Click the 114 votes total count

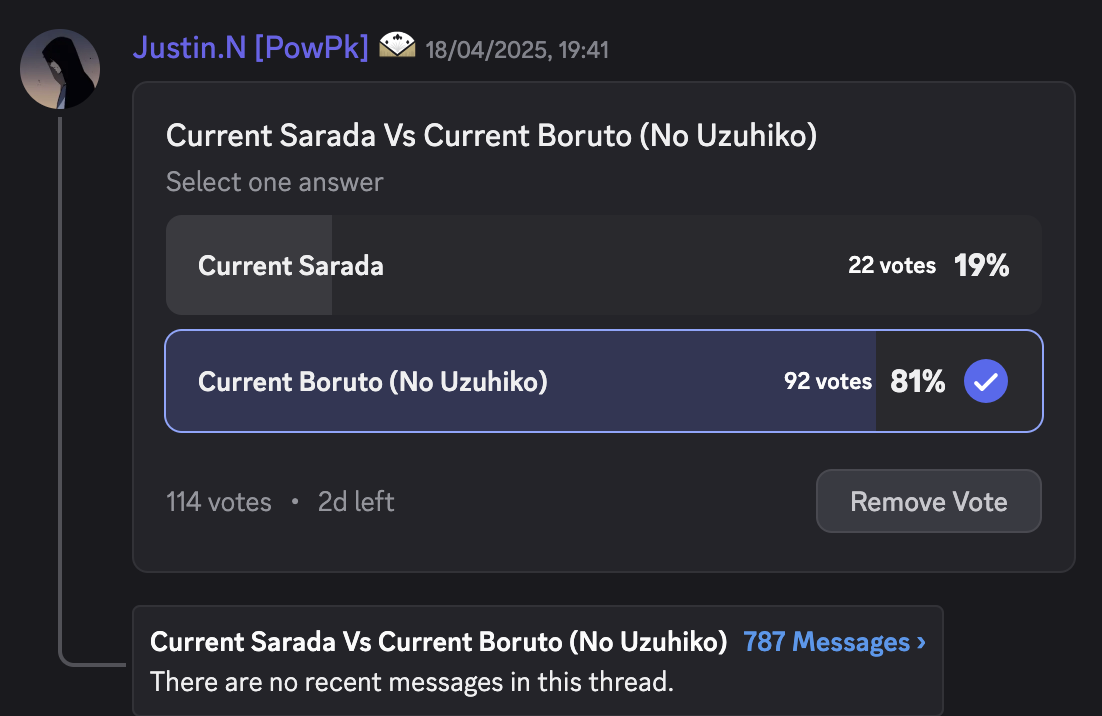click(219, 502)
